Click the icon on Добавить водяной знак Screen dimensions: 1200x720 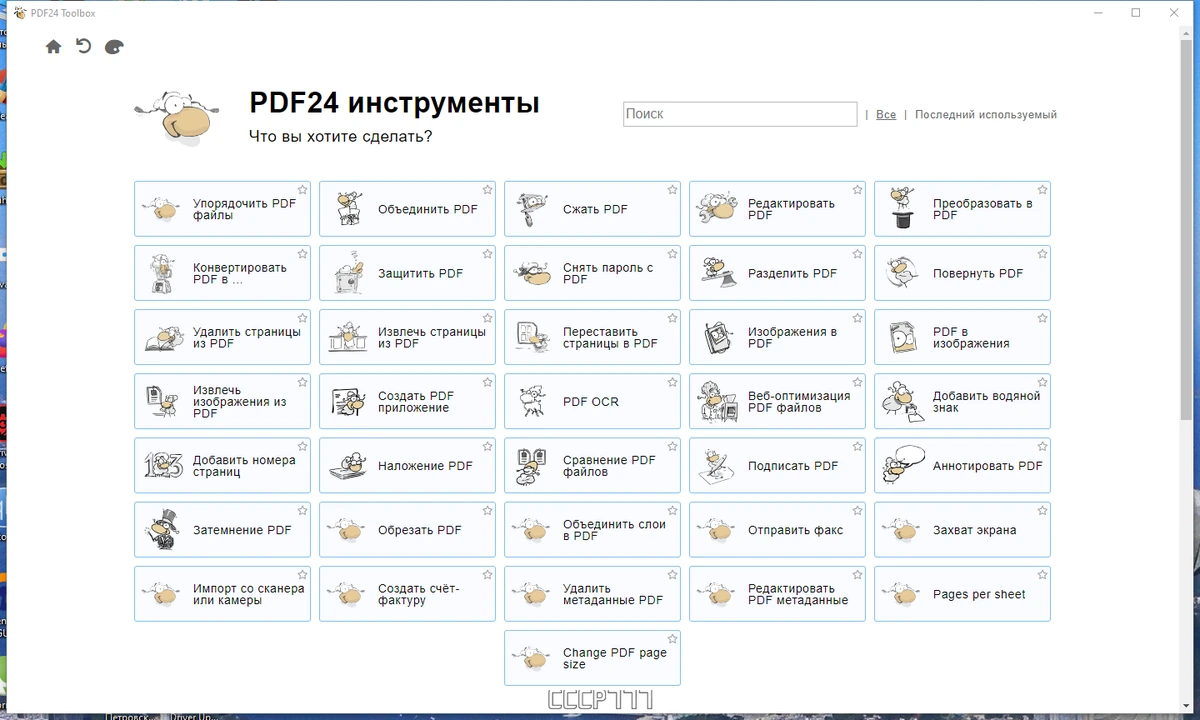pyautogui.click(x=902, y=401)
